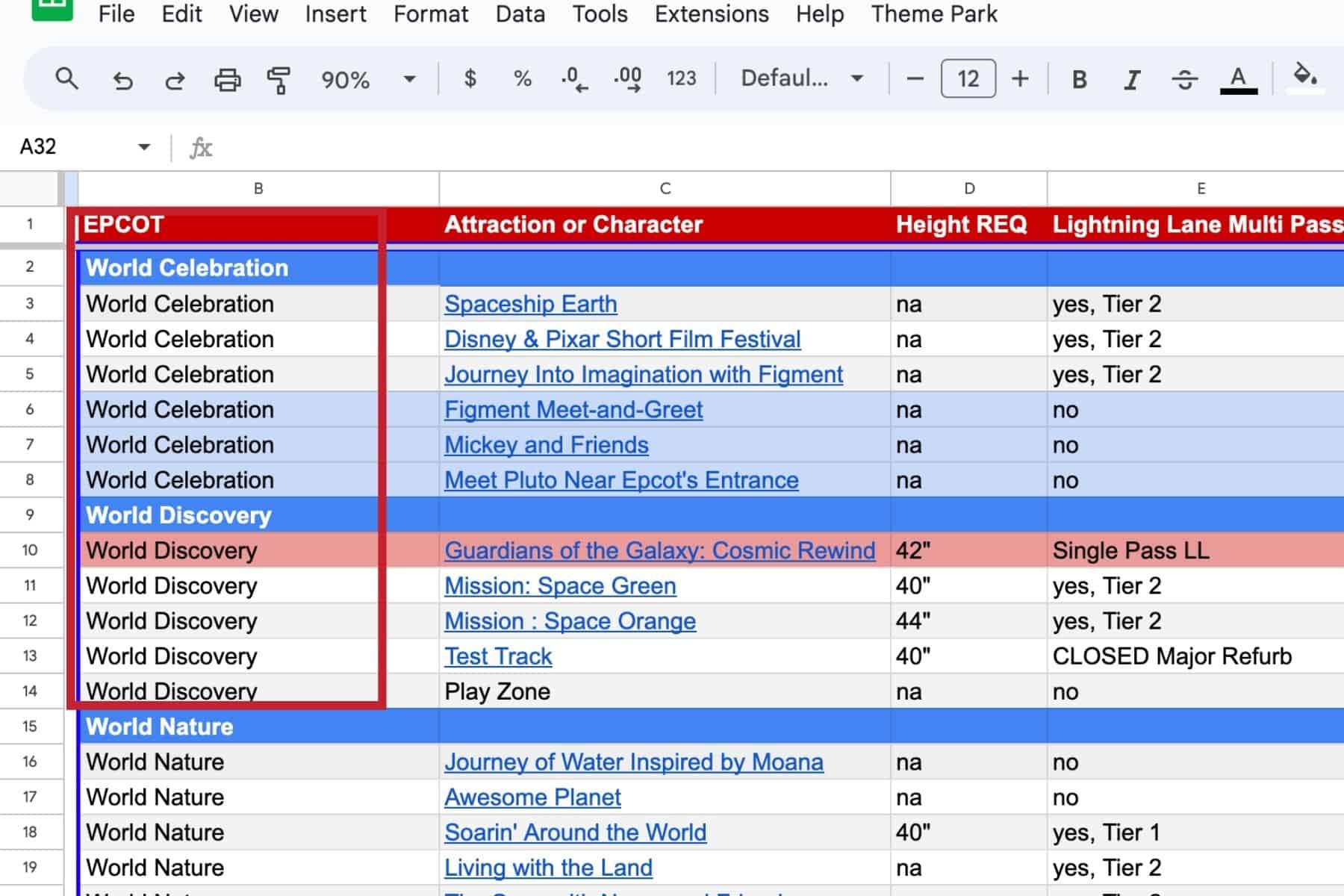Toggle italic formatting
Screen dimensions: 1344x896
pos(1132,79)
